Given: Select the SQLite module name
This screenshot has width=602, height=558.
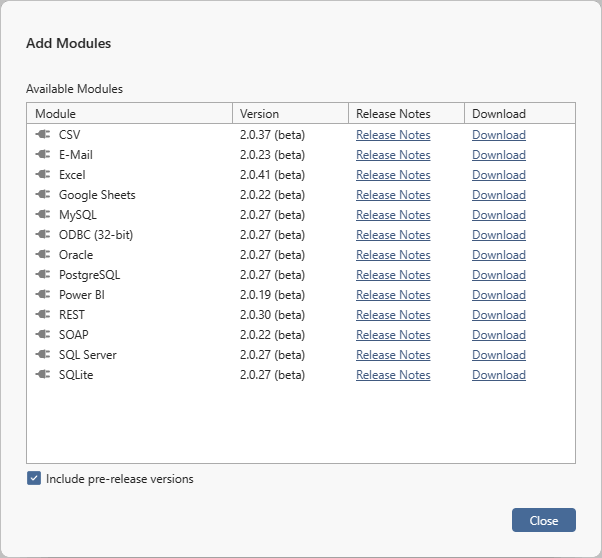Looking at the screenshot, I should 76,374.
